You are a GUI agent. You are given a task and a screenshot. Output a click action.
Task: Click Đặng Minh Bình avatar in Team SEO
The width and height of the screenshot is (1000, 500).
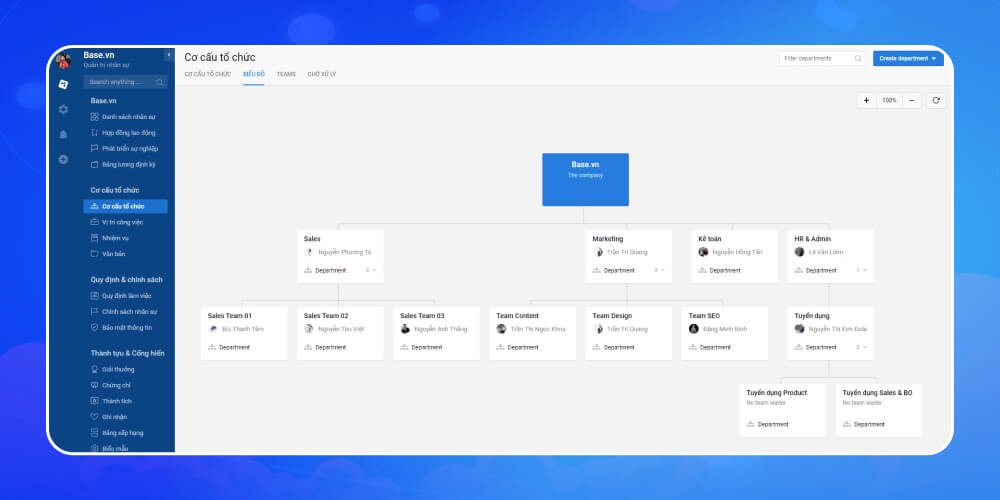[693, 329]
